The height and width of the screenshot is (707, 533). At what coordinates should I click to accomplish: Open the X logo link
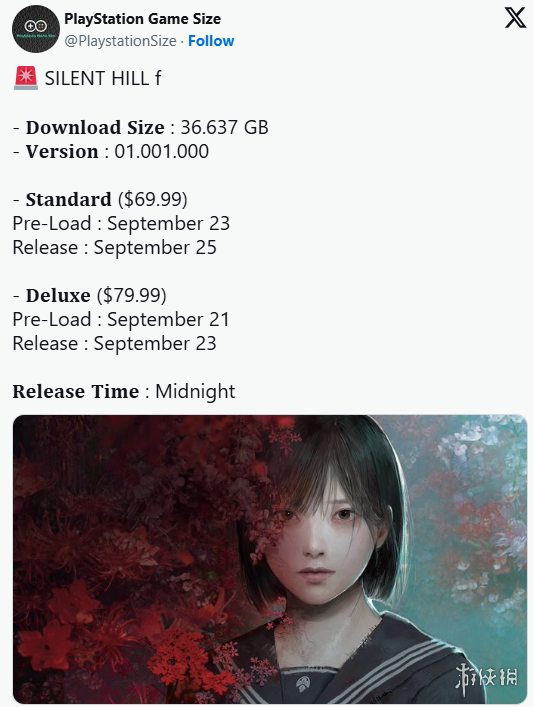[x=515, y=18]
